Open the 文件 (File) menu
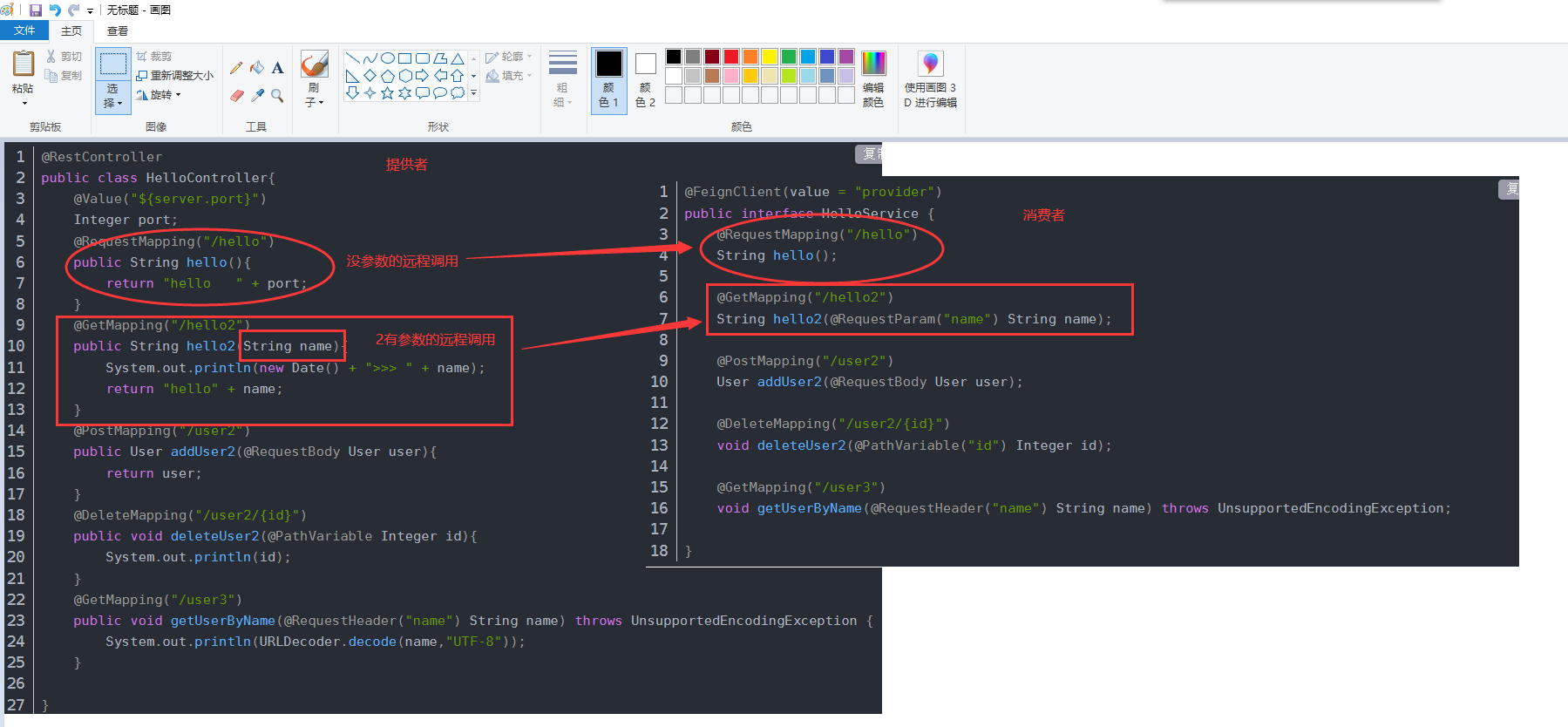This screenshot has height=727, width=1568. (24, 31)
